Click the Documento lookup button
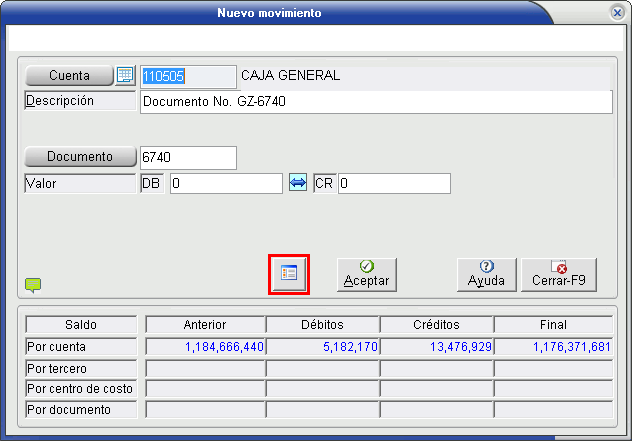The height and width of the screenshot is (441, 632). tap(80, 157)
